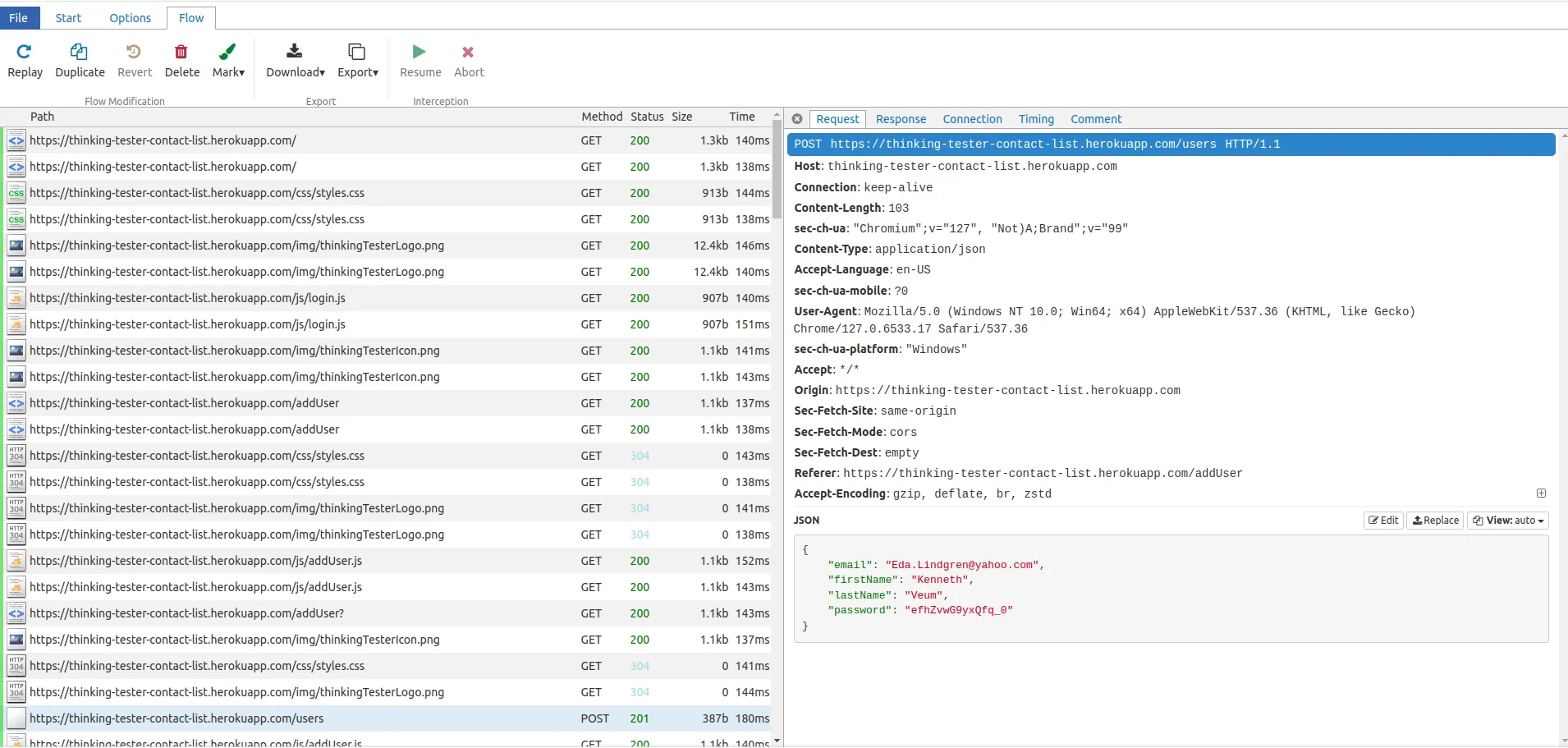
Task: Click scroll down arrow of flow list
Action: pyautogui.click(x=777, y=741)
